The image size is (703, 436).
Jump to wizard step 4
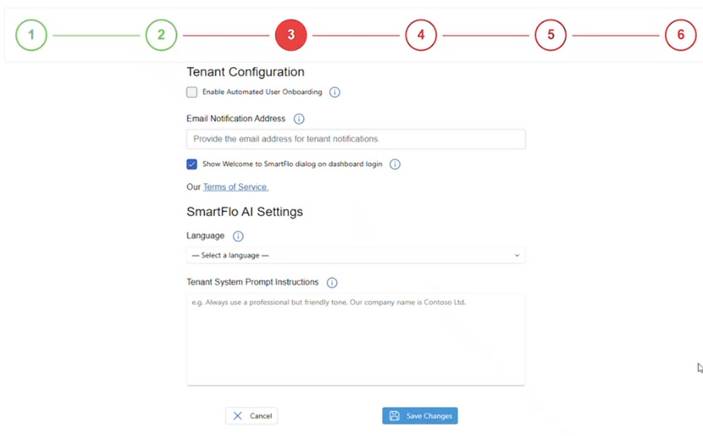point(421,35)
